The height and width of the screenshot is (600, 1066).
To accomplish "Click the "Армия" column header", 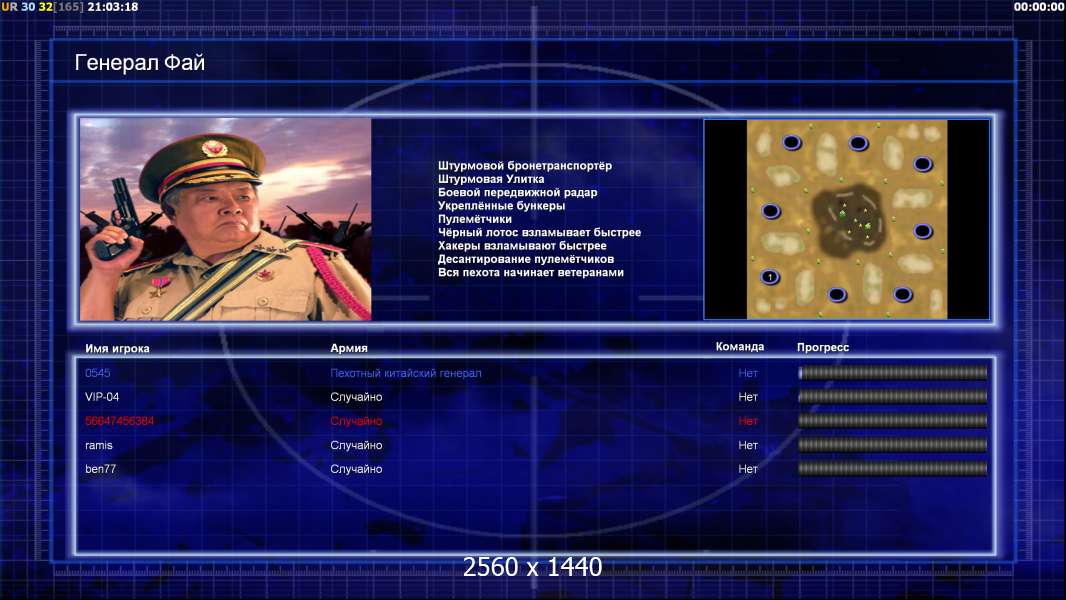I will pyautogui.click(x=349, y=347).
